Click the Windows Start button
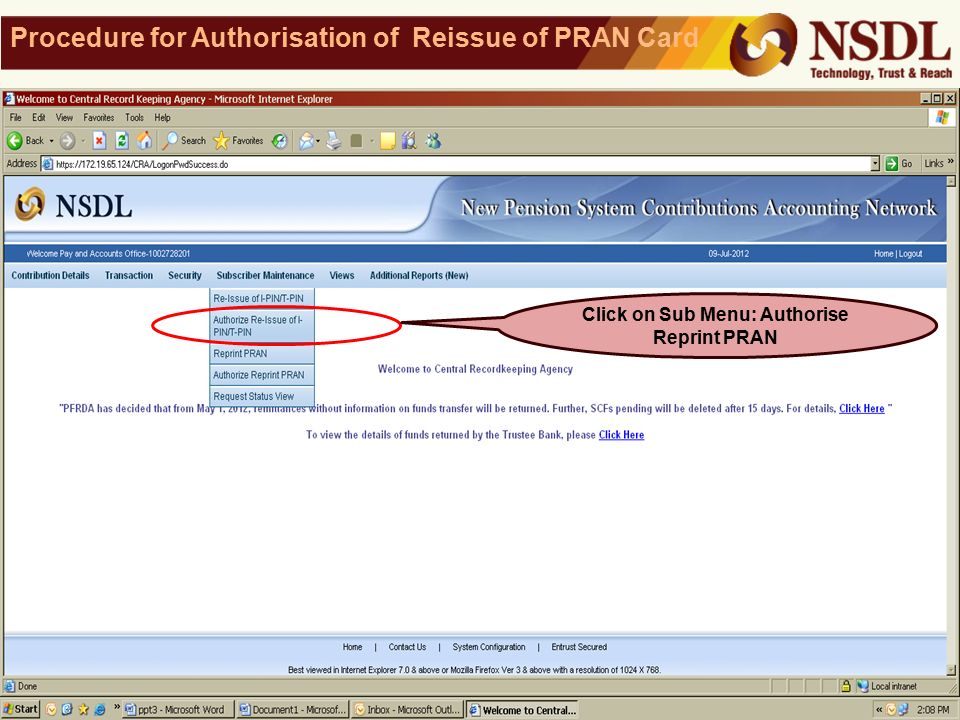 click(21, 709)
